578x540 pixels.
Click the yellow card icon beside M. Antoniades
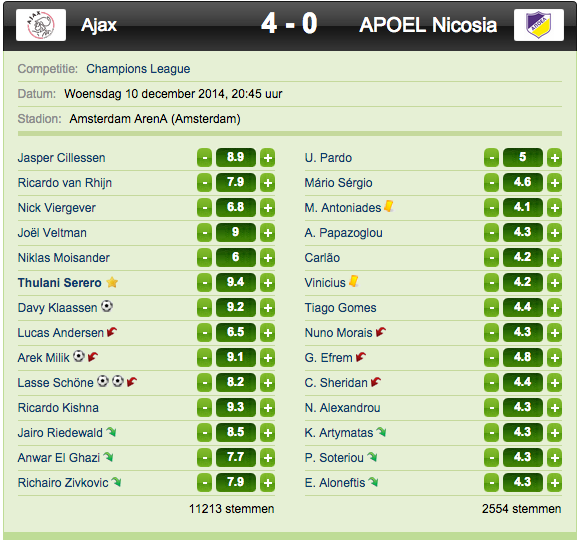[389, 206]
